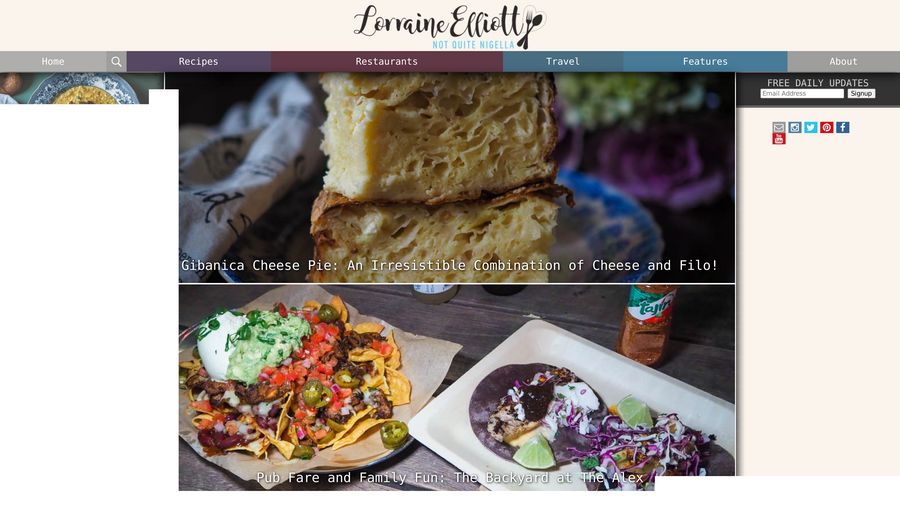The height and width of the screenshot is (506, 900).
Task: Select the Travel menu item
Action: (x=563, y=61)
